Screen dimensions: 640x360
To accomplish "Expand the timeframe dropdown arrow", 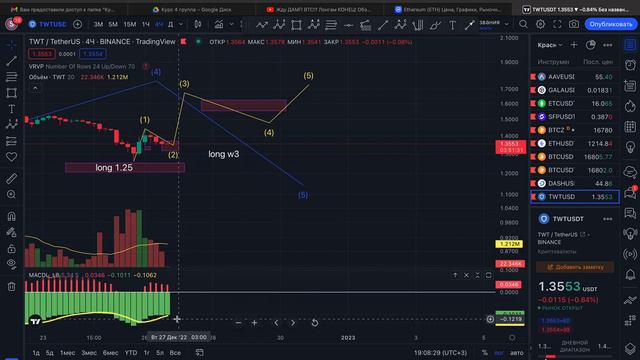I will [181, 24].
